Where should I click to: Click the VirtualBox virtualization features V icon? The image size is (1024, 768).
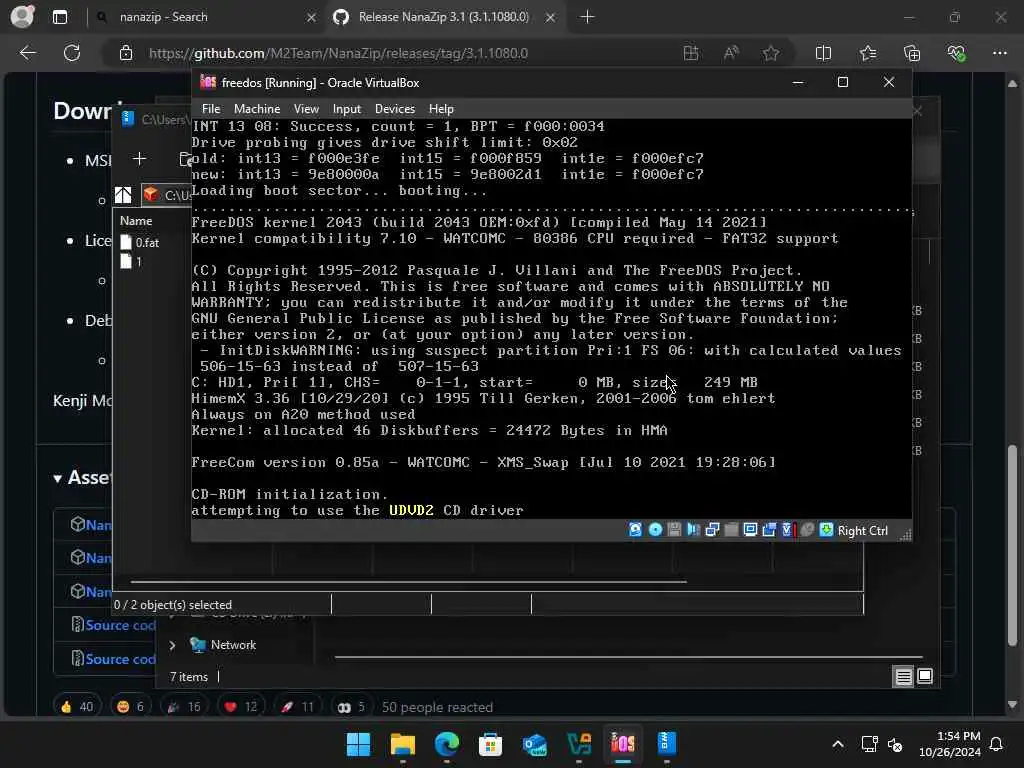(x=788, y=530)
